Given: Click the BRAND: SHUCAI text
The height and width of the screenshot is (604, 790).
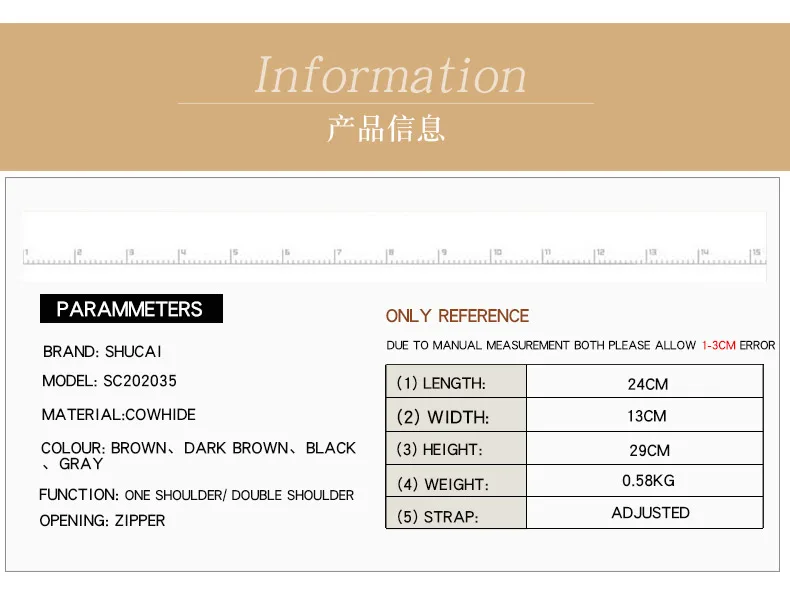Looking at the screenshot, I should pos(102,352).
